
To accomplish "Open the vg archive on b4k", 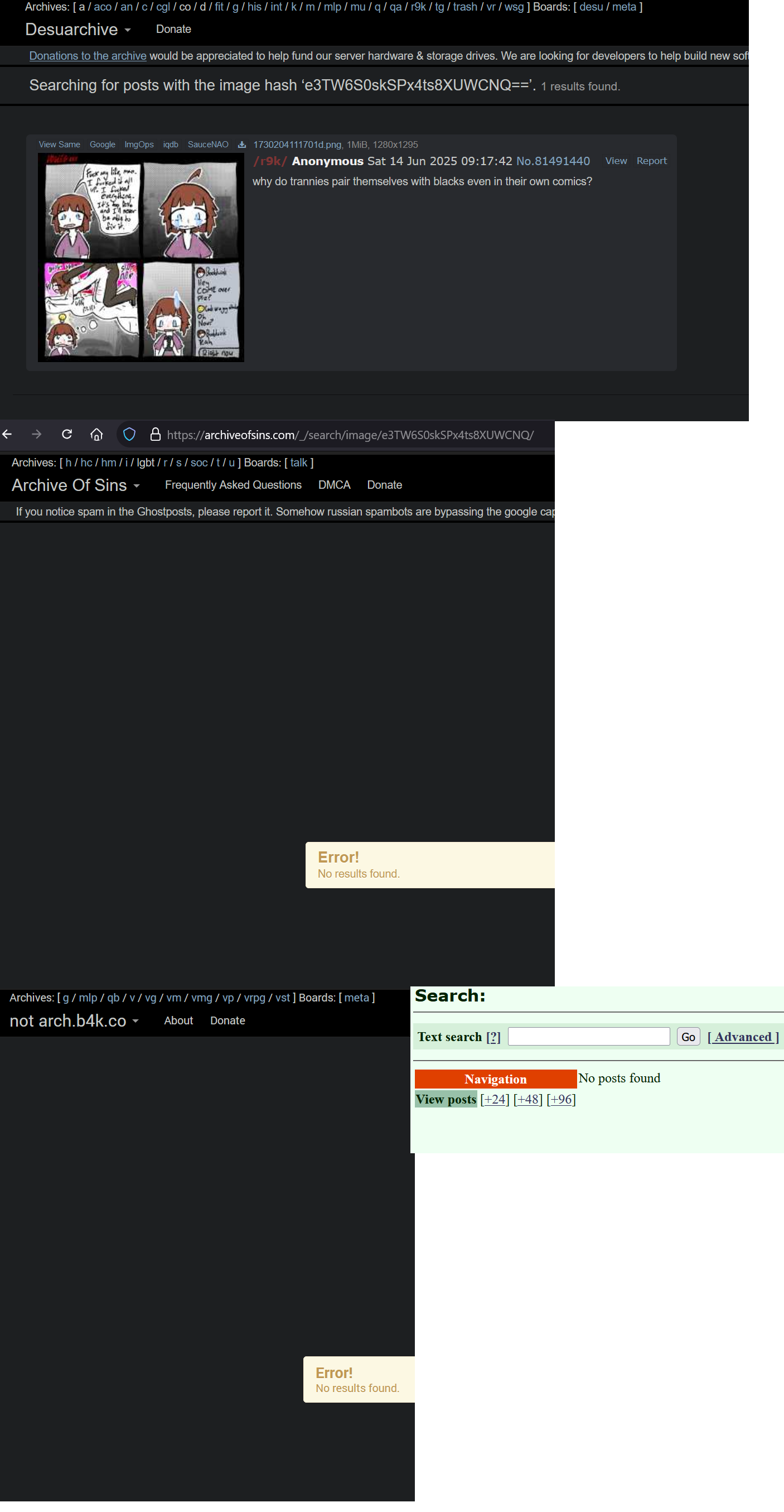I will [x=151, y=998].
